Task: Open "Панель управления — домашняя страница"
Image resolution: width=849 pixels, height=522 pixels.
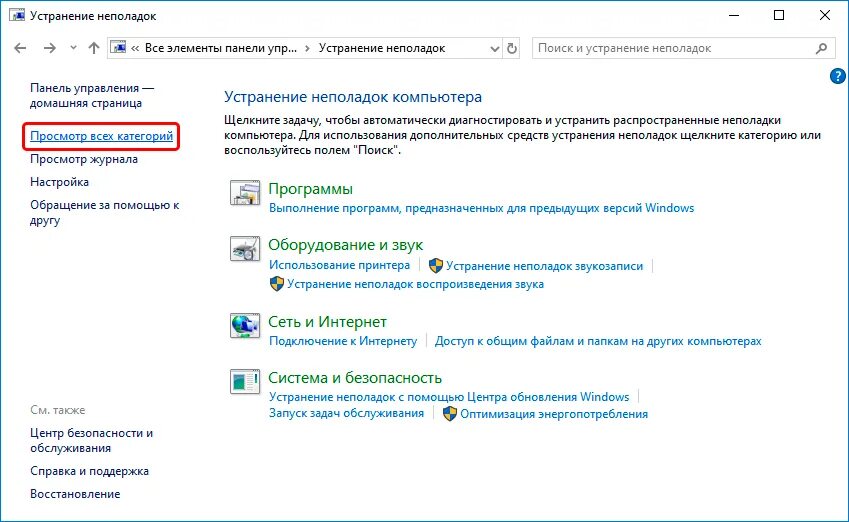Action: (x=92, y=95)
